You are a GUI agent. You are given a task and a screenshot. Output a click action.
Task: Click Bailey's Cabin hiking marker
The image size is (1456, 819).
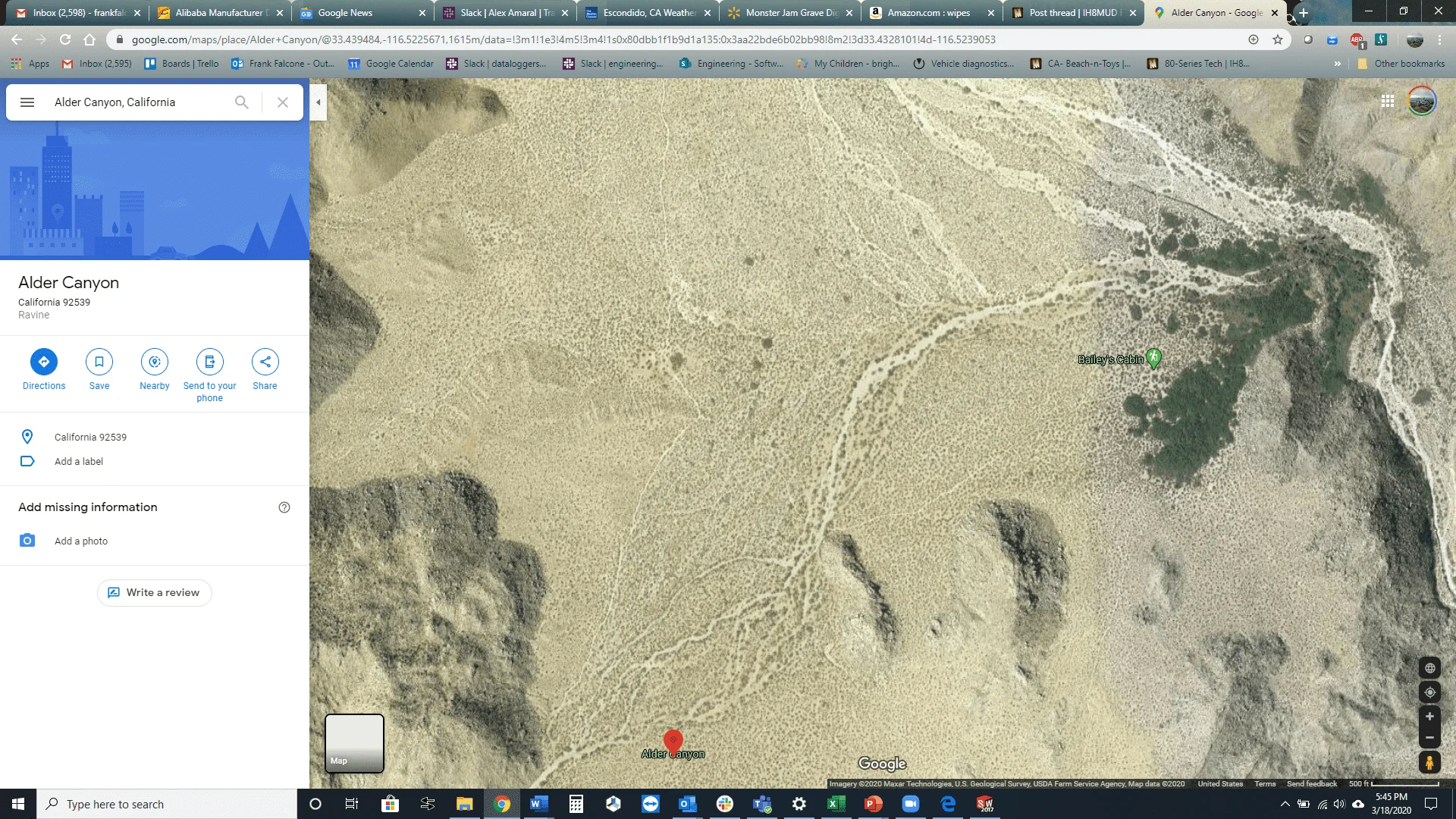pyautogui.click(x=1153, y=358)
